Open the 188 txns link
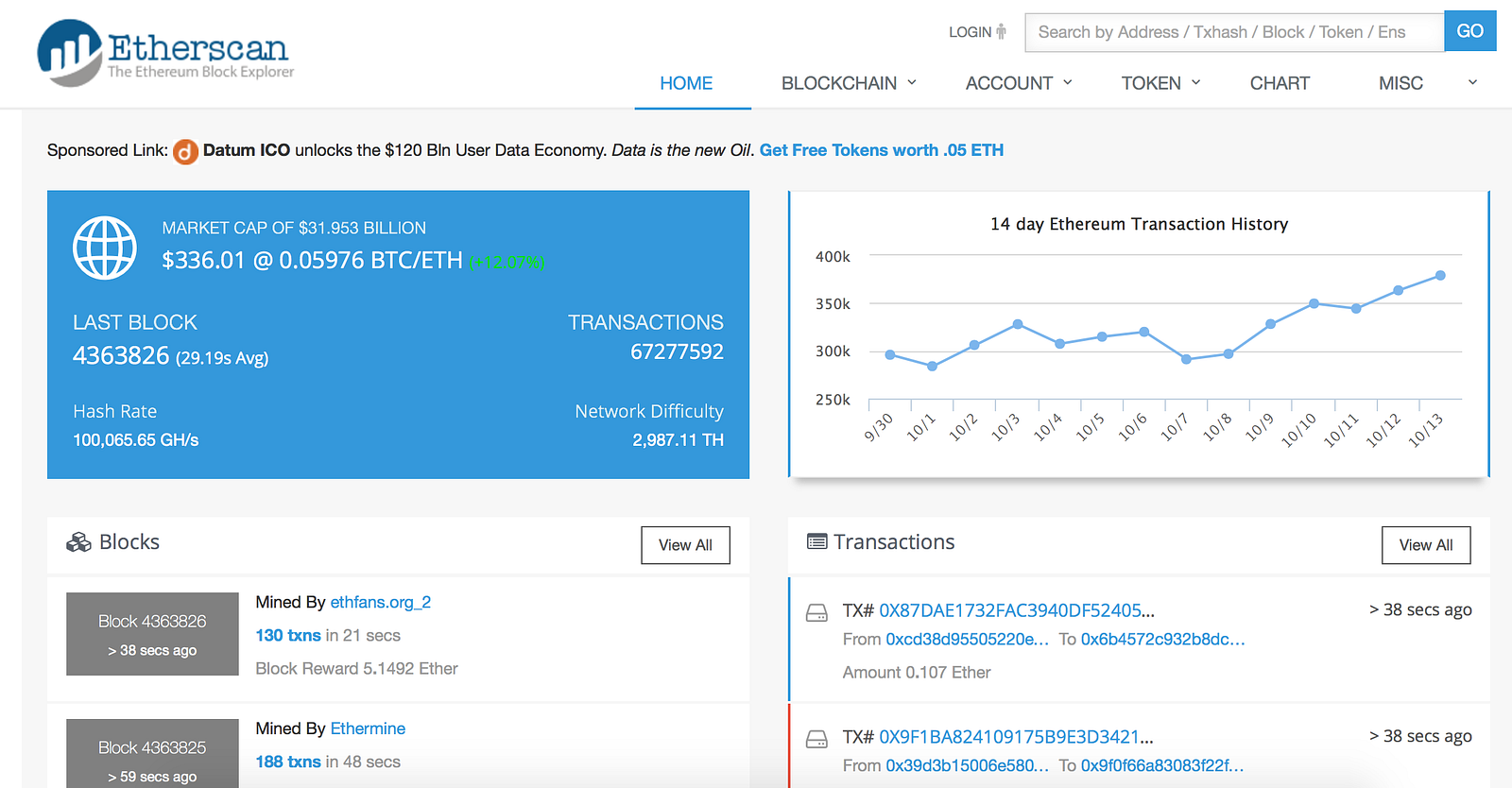Screen dimensions: 1512x788 click(x=288, y=762)
